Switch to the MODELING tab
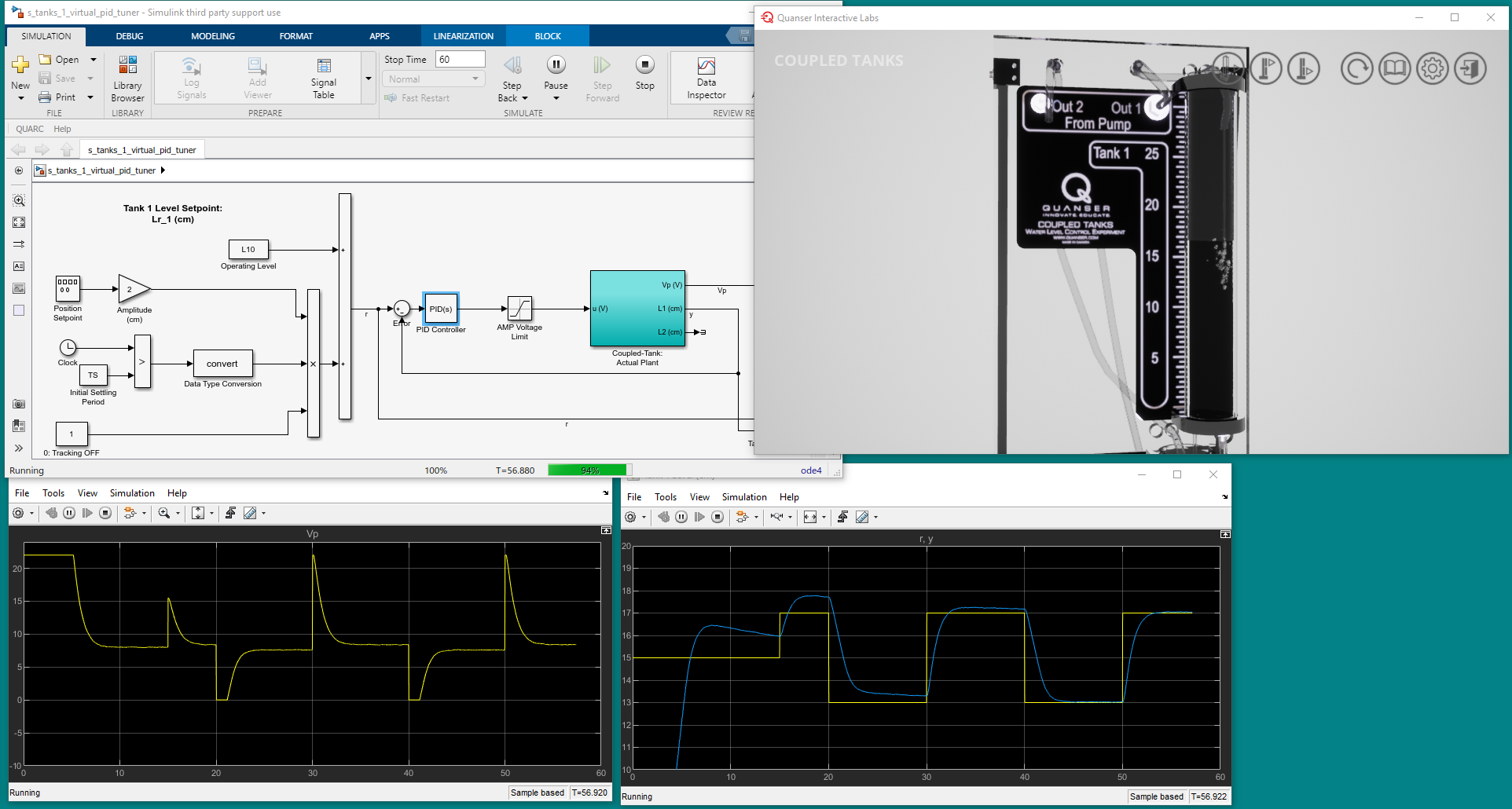This screenshot has height=809, width=1512. click(213, 36)
